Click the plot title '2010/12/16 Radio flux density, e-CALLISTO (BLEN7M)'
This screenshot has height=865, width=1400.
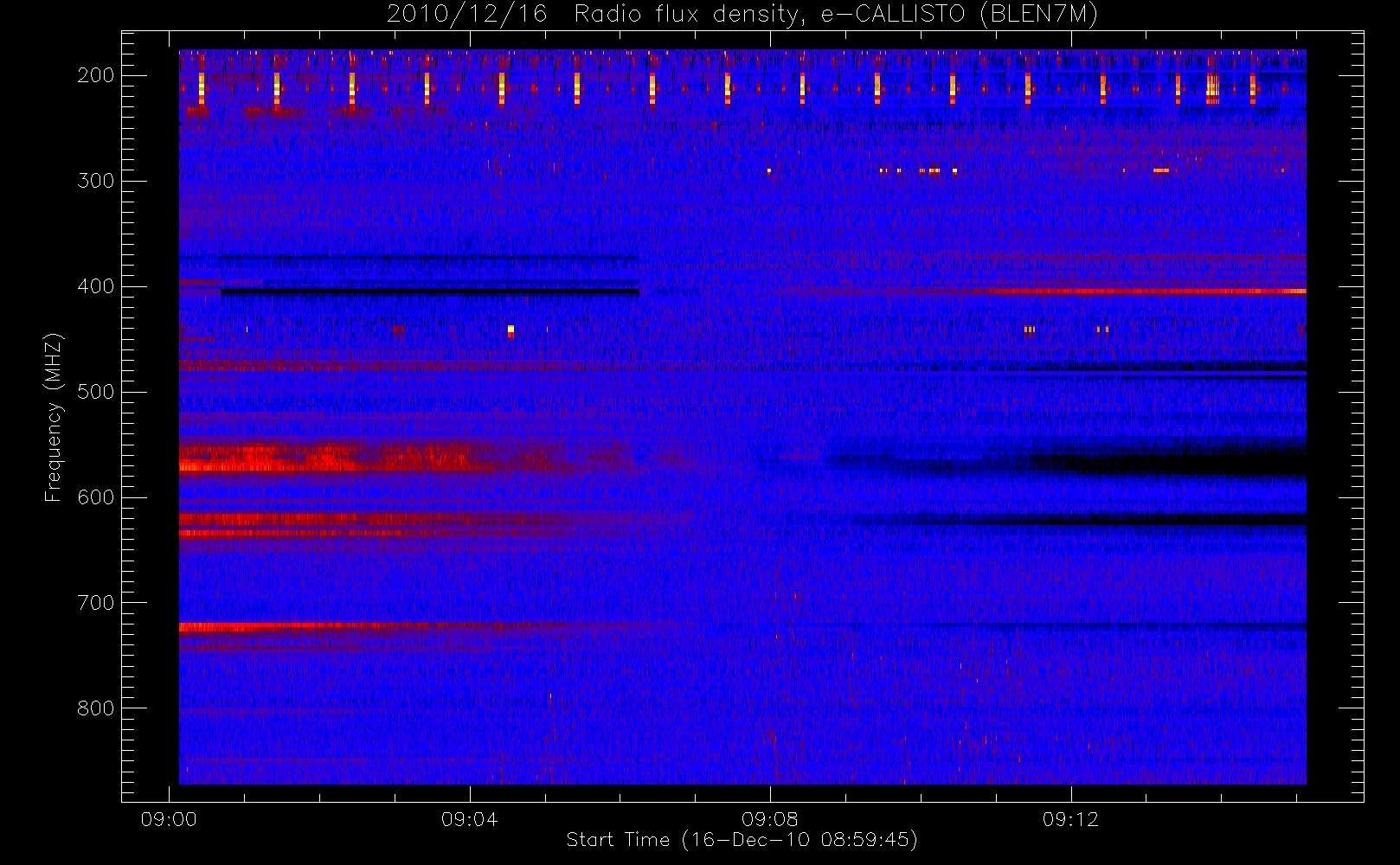pos(742,15)
